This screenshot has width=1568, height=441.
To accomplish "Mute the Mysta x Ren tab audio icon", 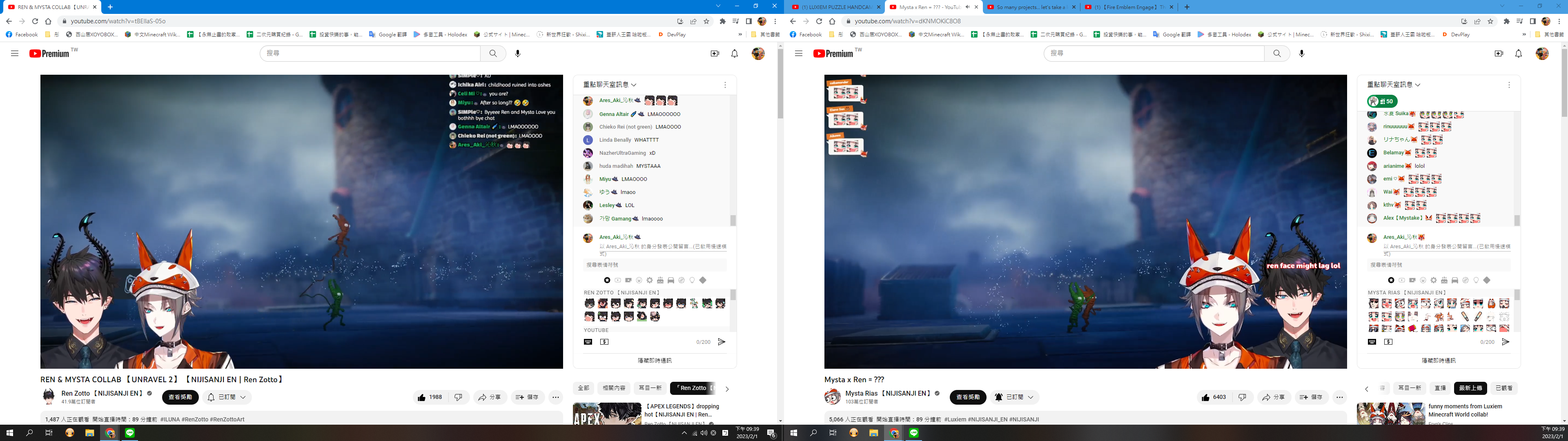I will pos(967,7).
